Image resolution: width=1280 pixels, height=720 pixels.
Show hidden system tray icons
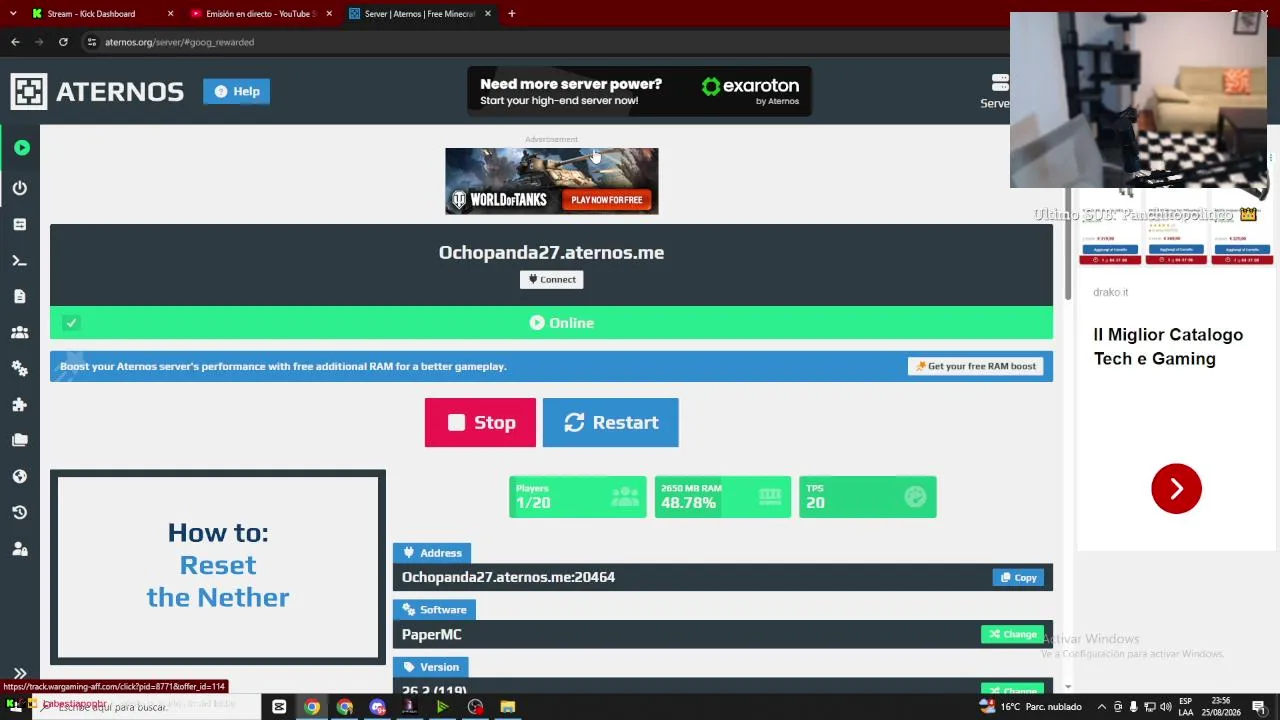click(x=1102, y=707)
